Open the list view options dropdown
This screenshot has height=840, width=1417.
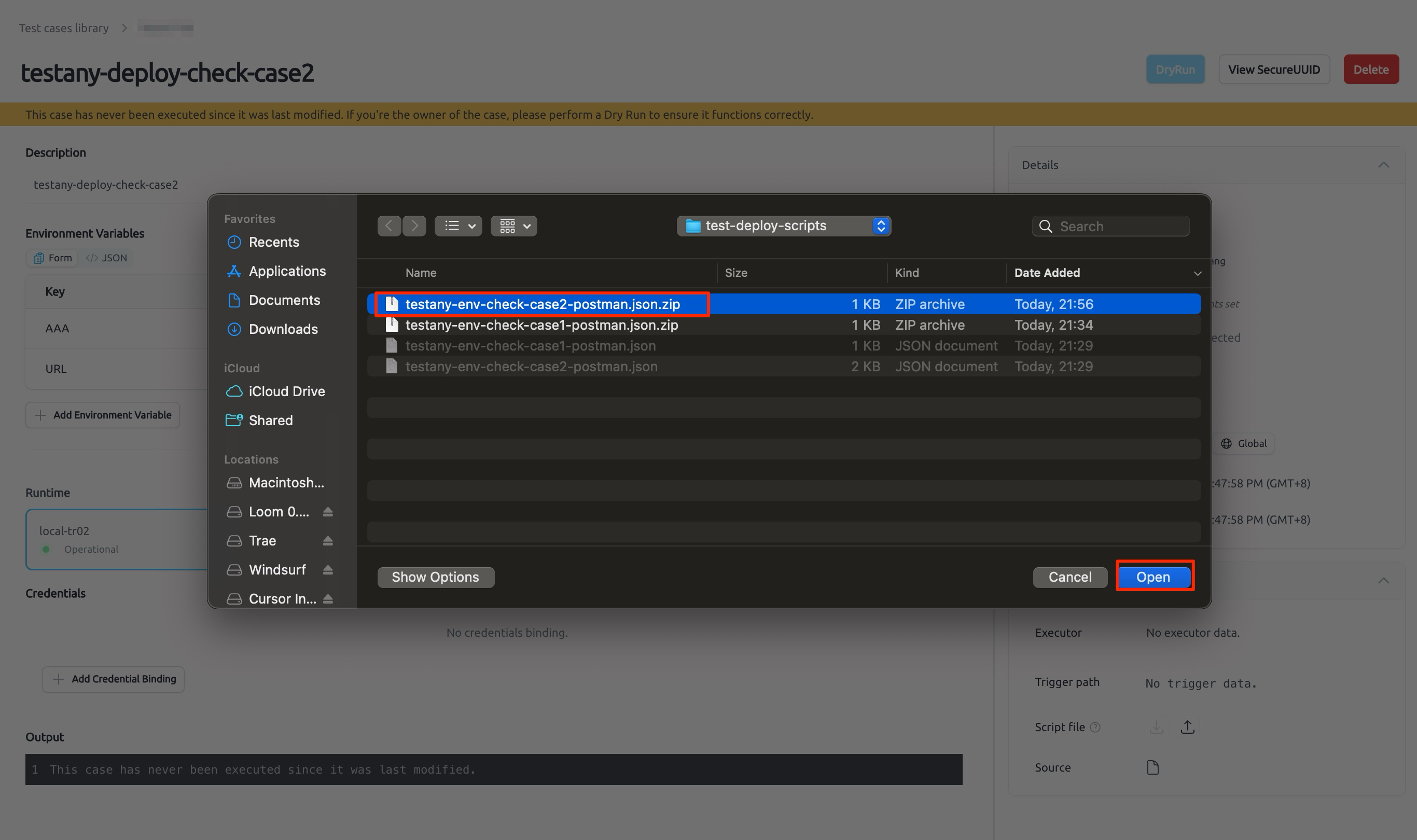(459, 226)
